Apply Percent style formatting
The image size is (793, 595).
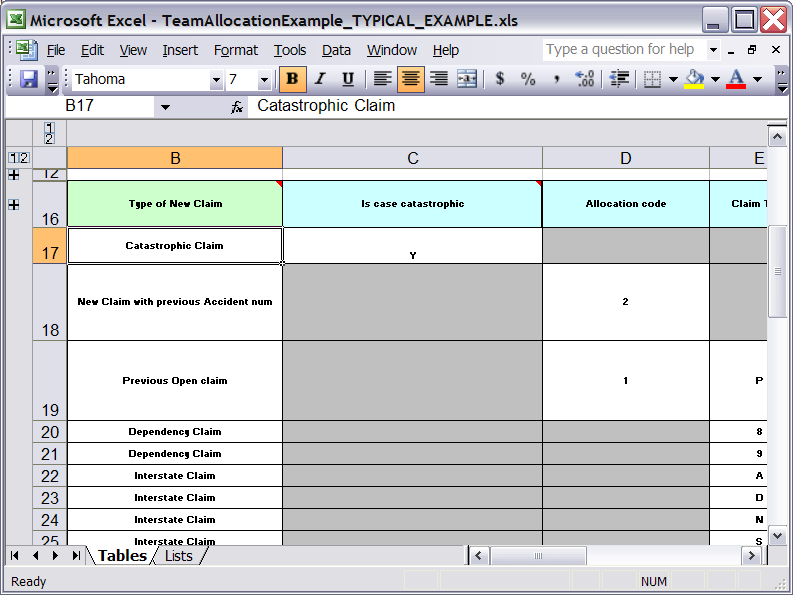[528, 80]
